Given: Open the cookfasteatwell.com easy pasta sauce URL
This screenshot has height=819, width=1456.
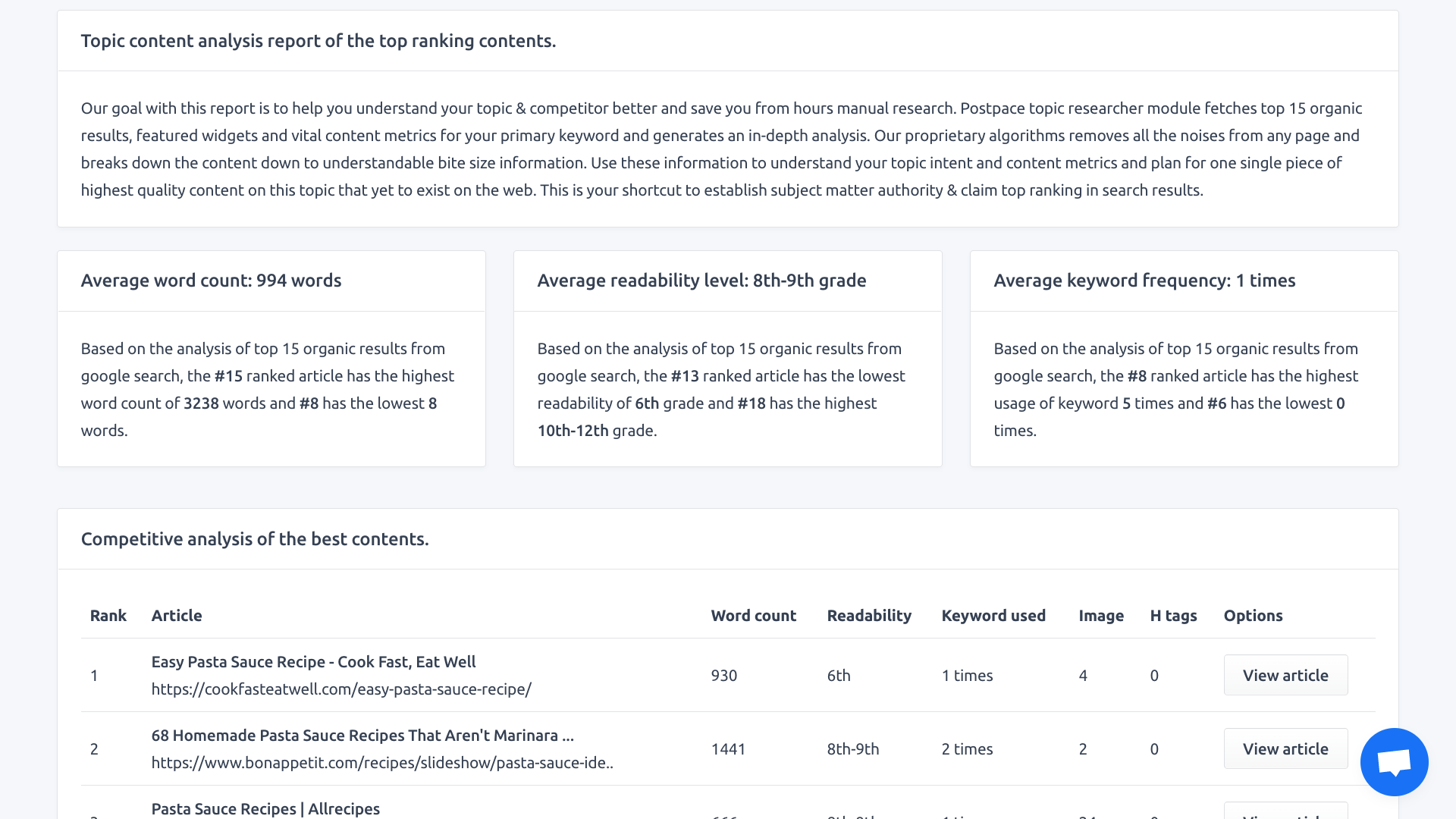Looking at the screenshot, I should coord(341,689).
